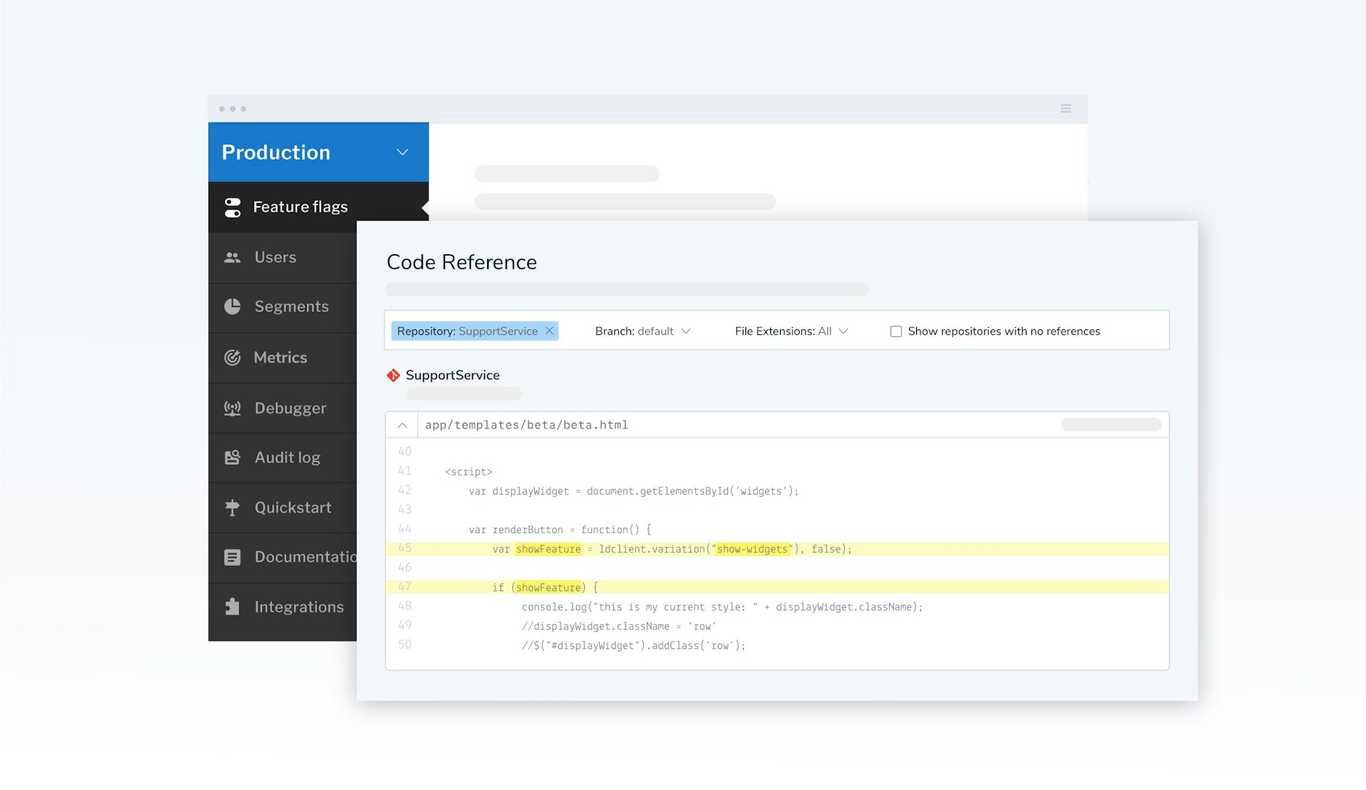This screenshot has width=1366, height=790.
Task: Remove the SupportService repository filter
Action: (x=548, y=329)
